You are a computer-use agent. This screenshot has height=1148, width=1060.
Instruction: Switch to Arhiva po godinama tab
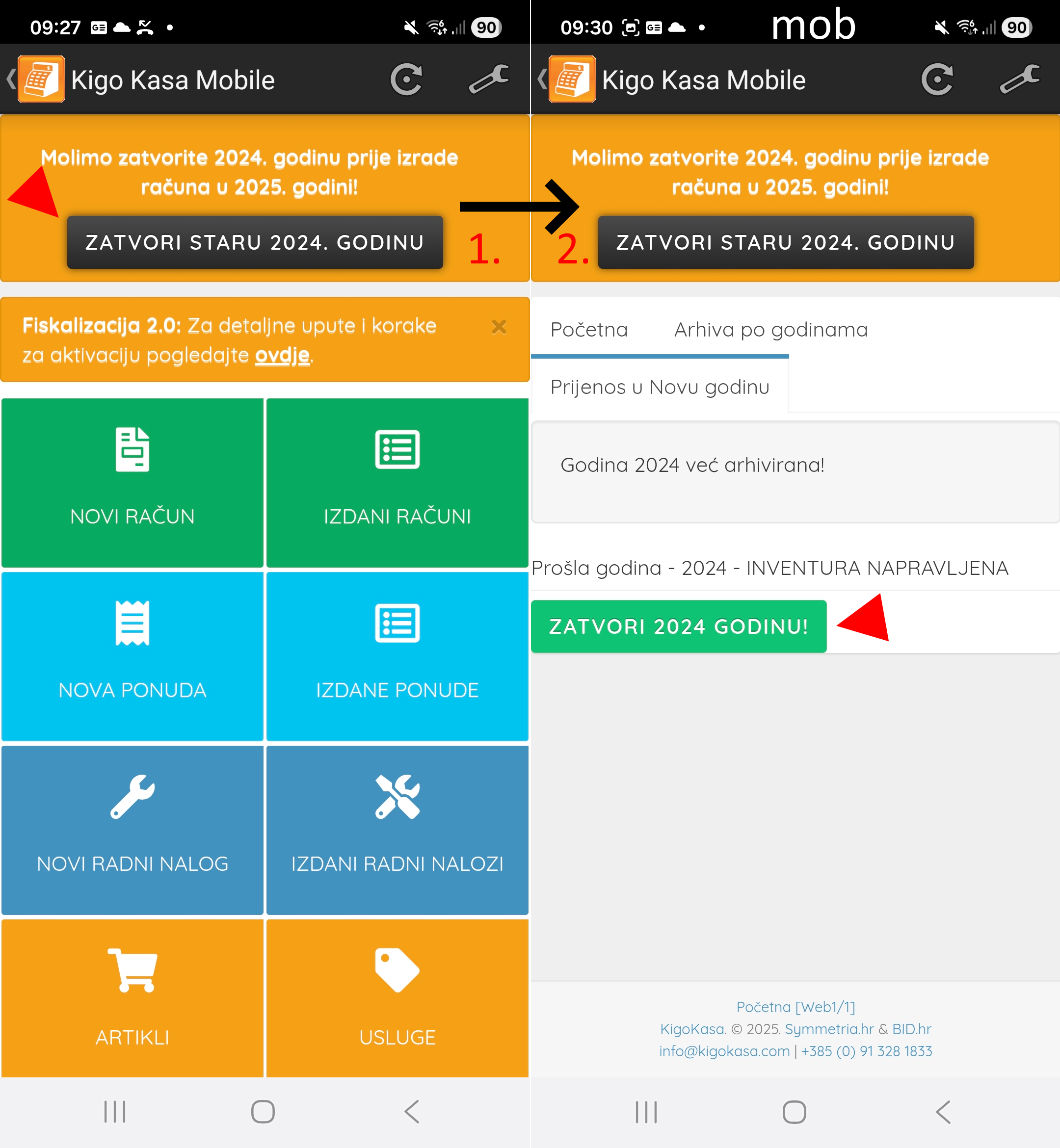coord(770,330)
